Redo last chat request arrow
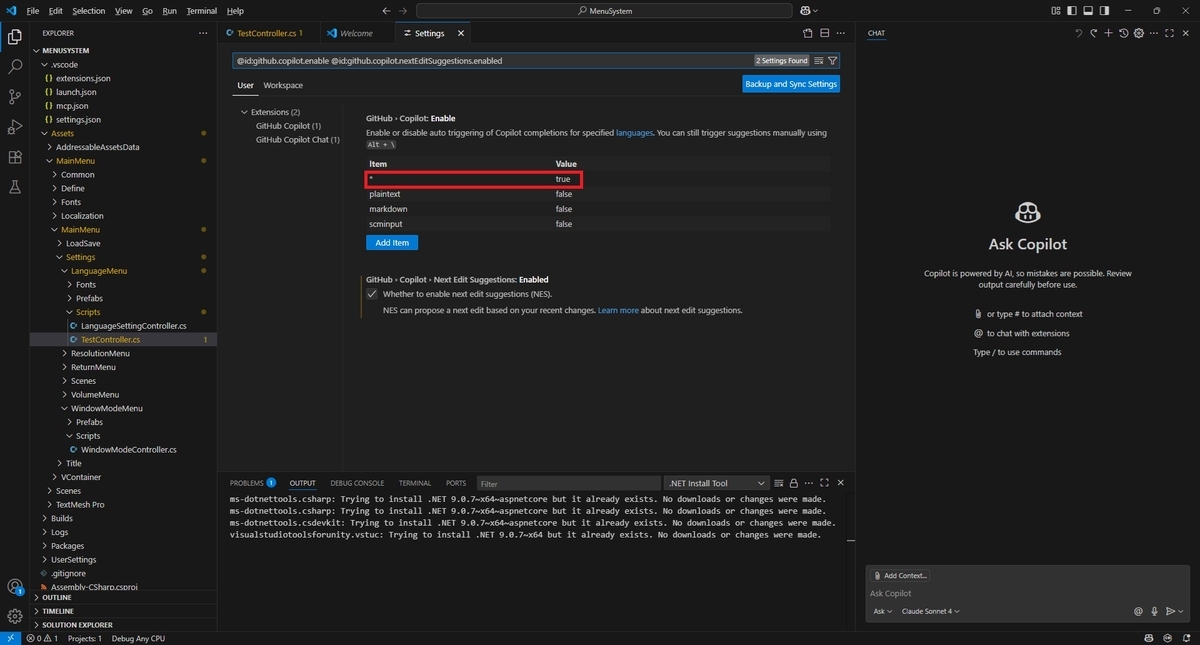This screenshot has height=645, width=1200. (x=1093, y=33)
